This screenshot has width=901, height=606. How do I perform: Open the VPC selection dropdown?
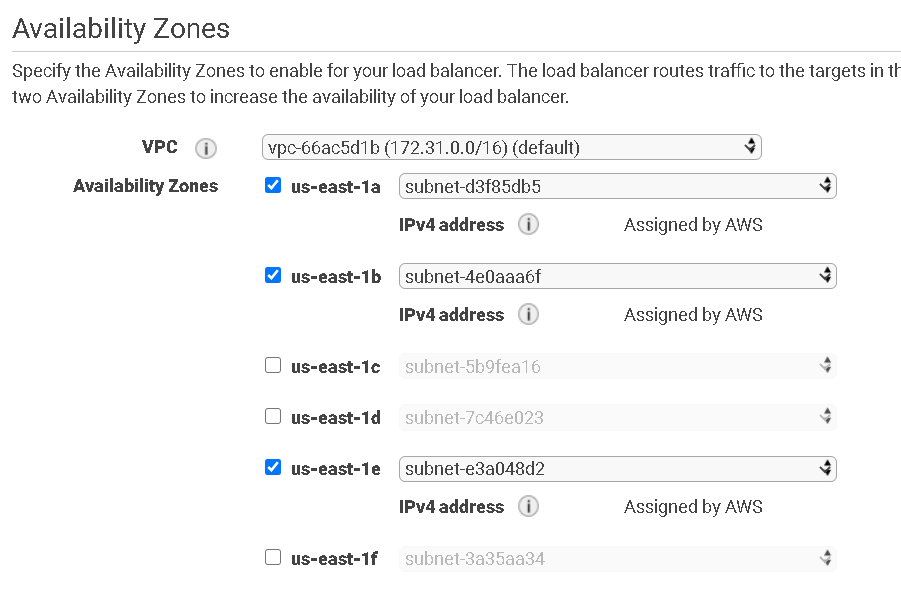pyautogui.click(x=510, y=146)
